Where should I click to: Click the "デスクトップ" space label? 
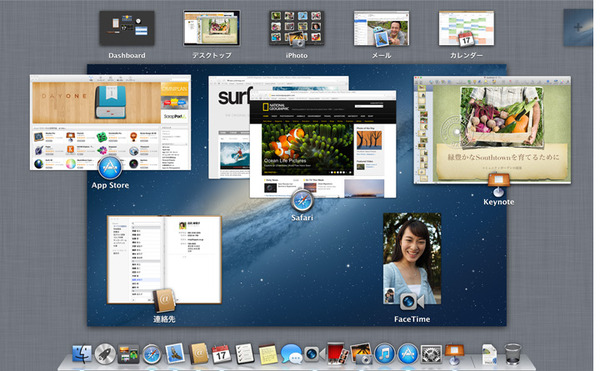point(212,55)
